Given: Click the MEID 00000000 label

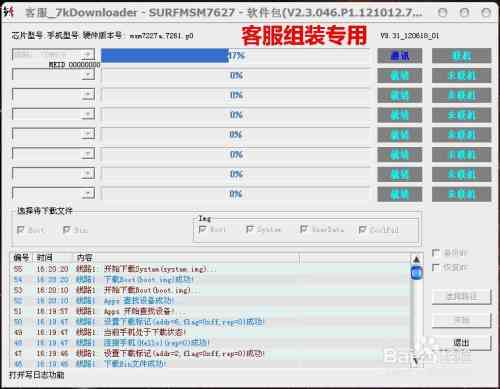Looking at the screenshot, I should coord(74,64).
